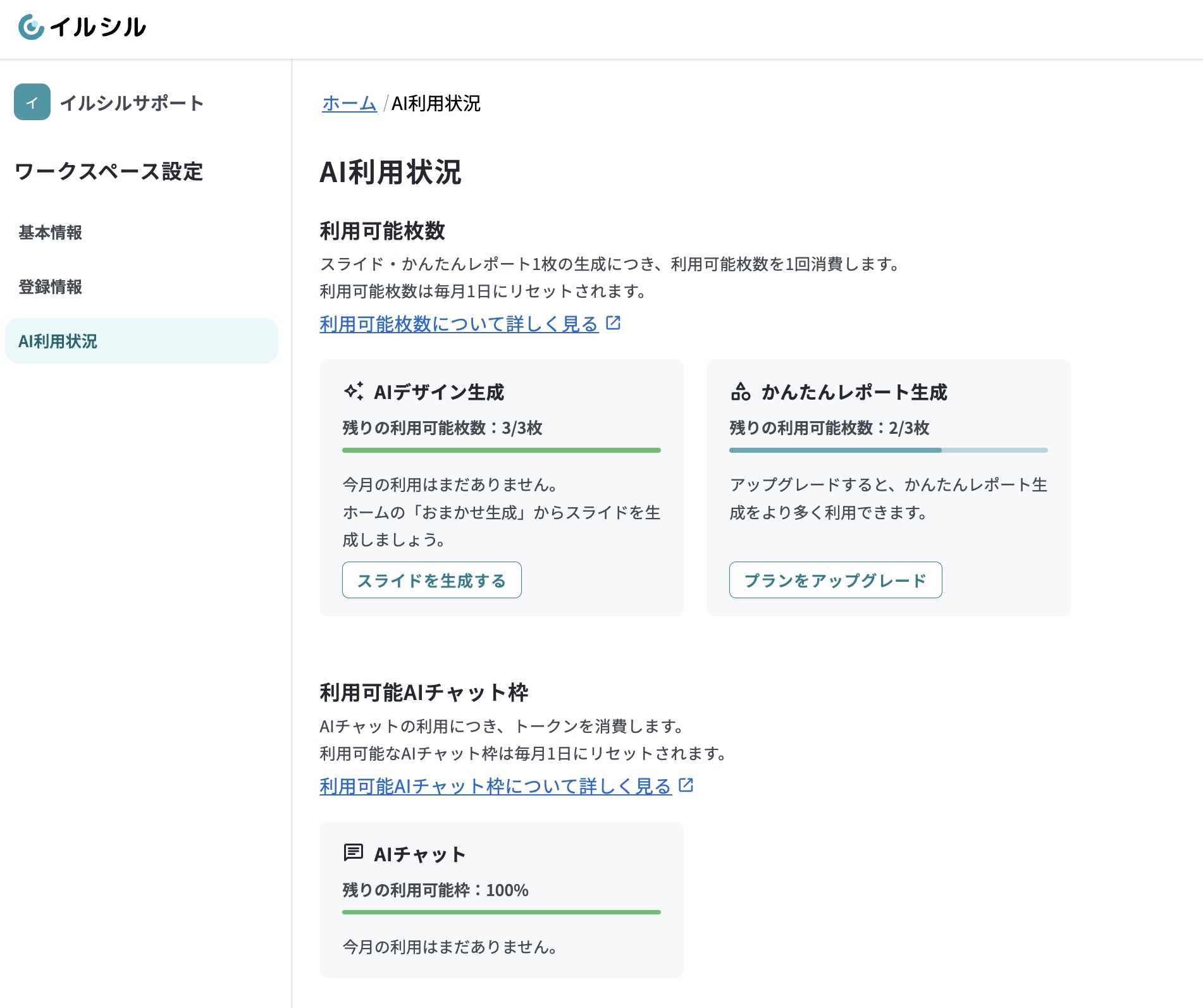Click the ワークスペース設定 heading
1203x1008 pixels.
pyautogui.click(x=109, y=171)
